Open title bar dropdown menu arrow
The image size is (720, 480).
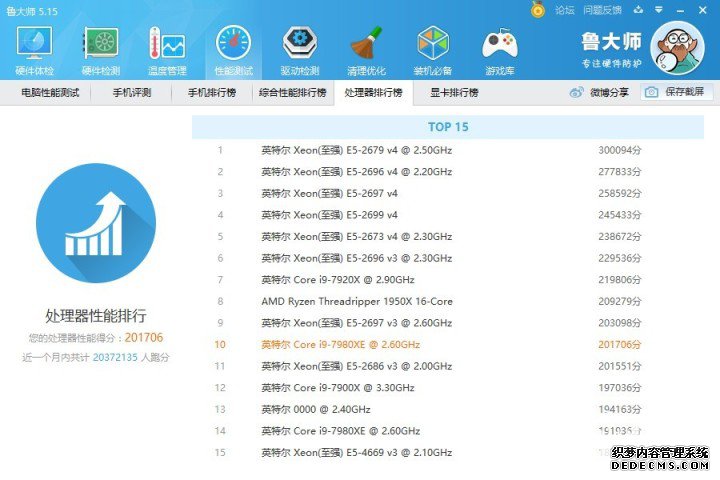[x=658, y=10]
